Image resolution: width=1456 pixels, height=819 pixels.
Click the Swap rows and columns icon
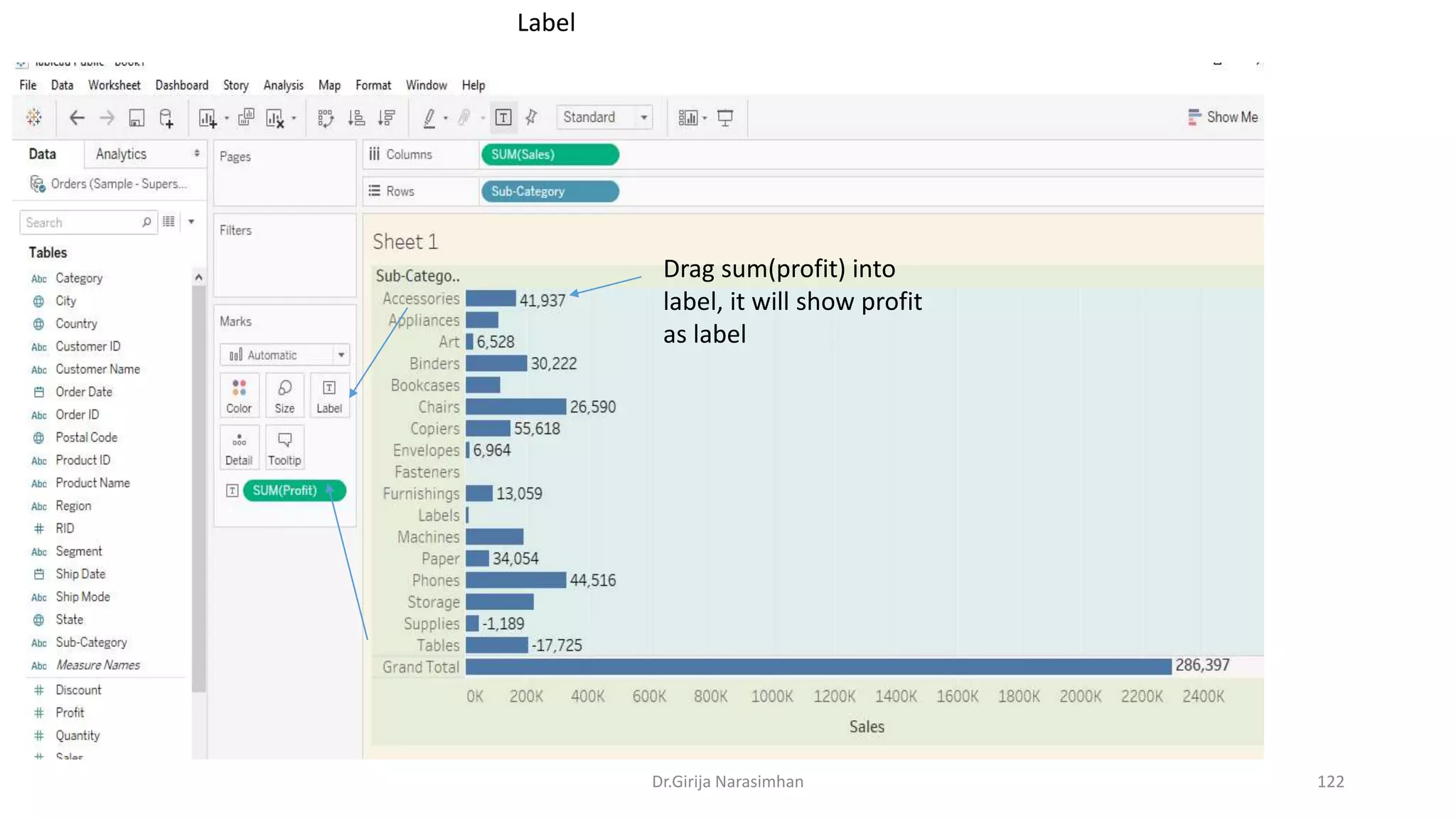(x=326, y=118)
